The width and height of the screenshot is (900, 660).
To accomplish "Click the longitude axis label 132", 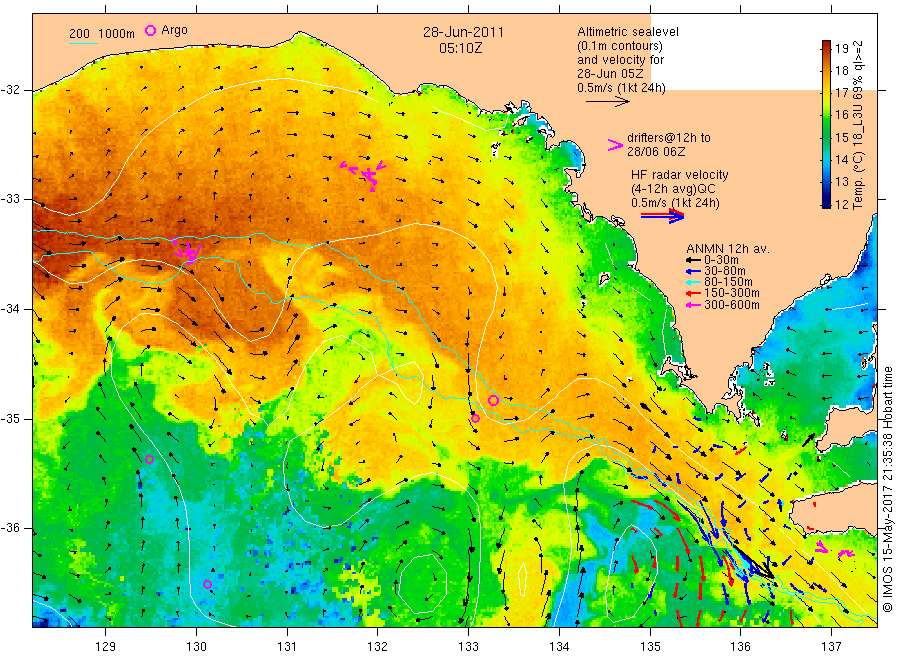I will pos(378,646).
